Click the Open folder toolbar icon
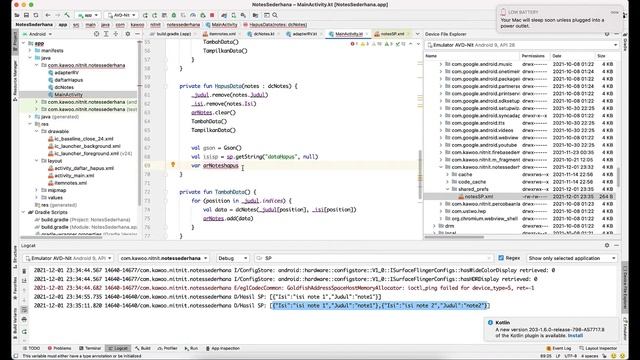Image resolution: width=640 pixels, height=360 pixels. pyautogui.click(x=17, y=15)
